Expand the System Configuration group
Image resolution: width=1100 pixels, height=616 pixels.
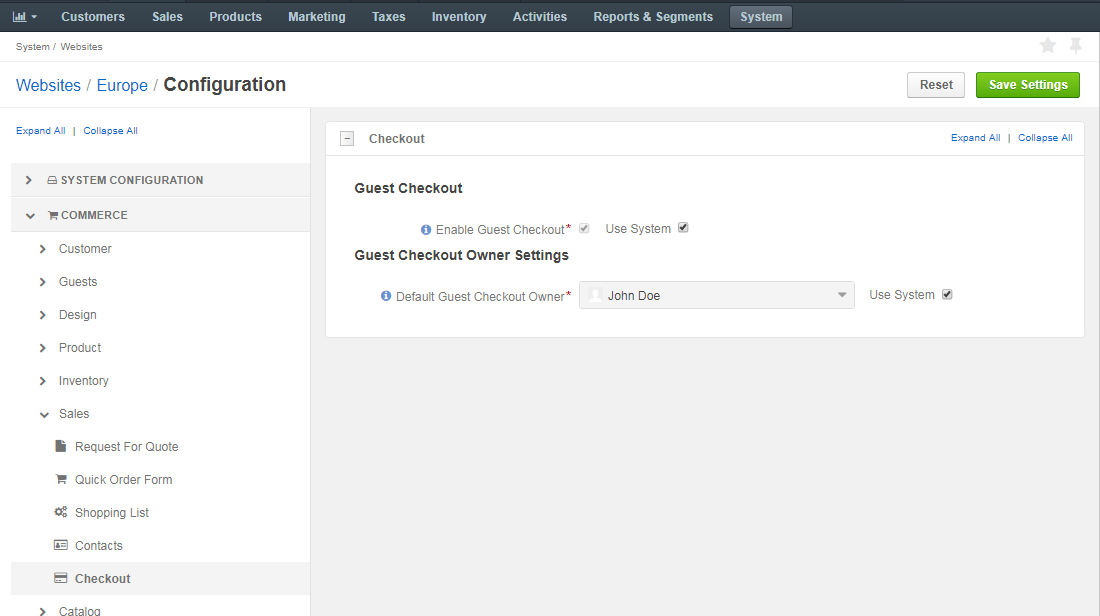(x=29, y=180)
